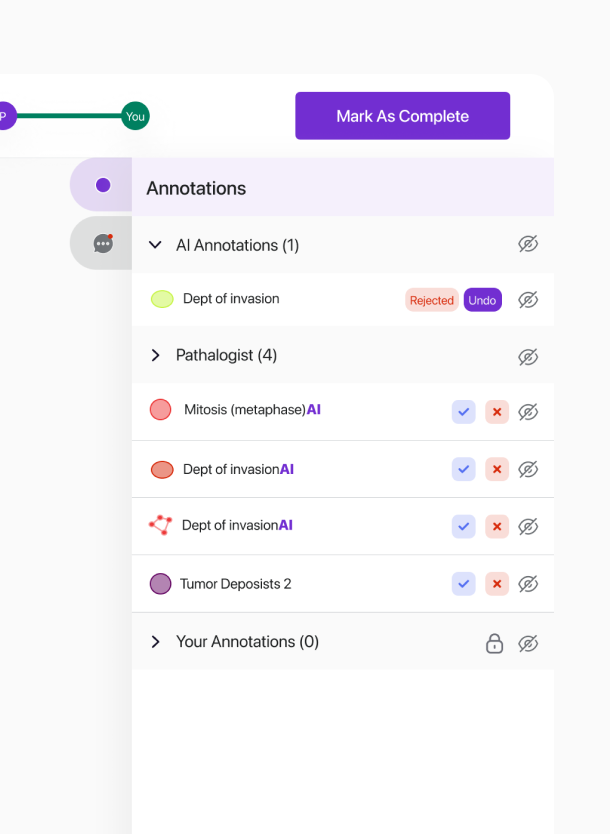Reject the Mitosis (metaphase) annotation with the red X
Viewport: 610px width, 834px height.
497,412
